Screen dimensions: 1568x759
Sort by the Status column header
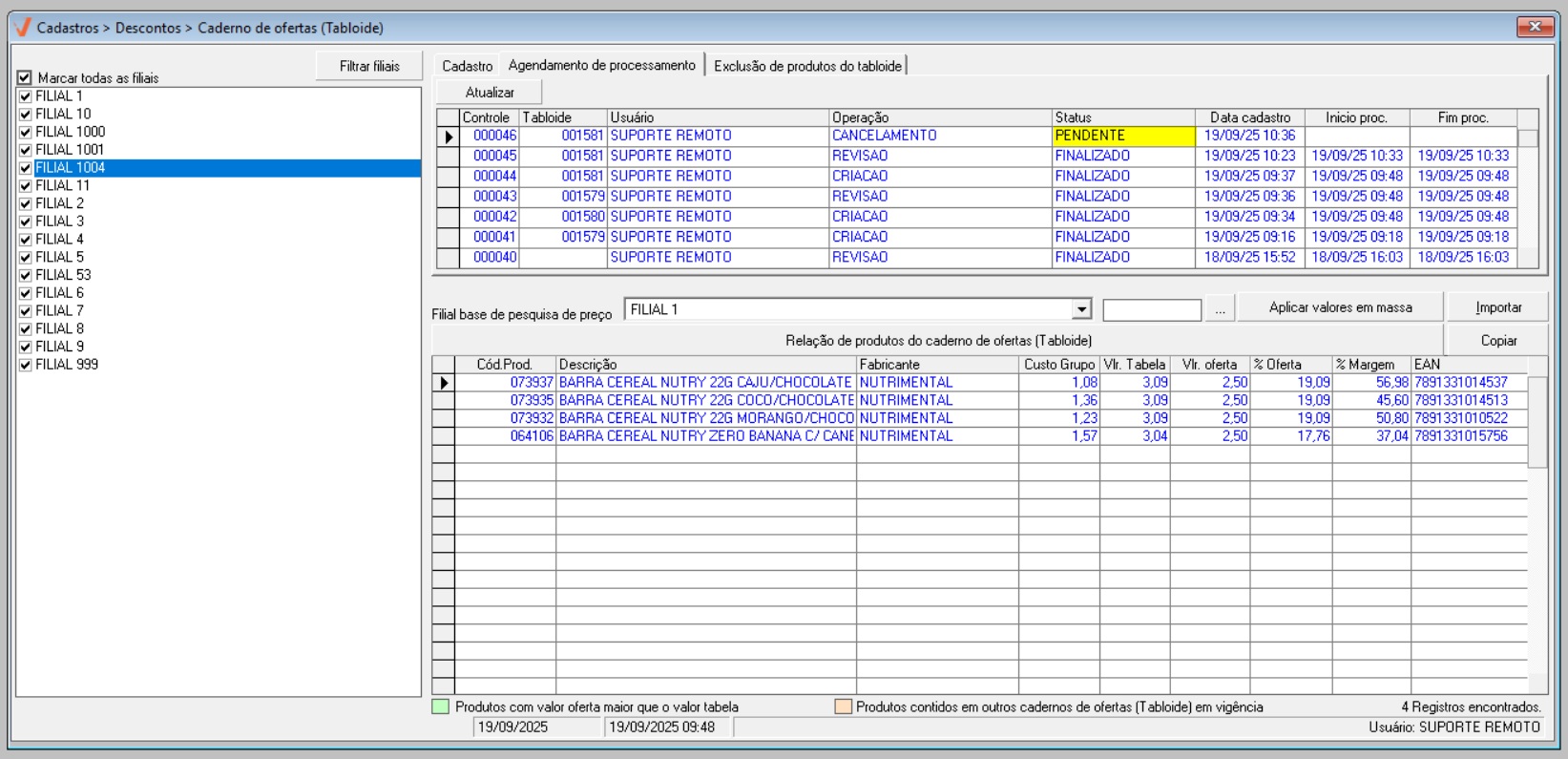coord(1122,117)
